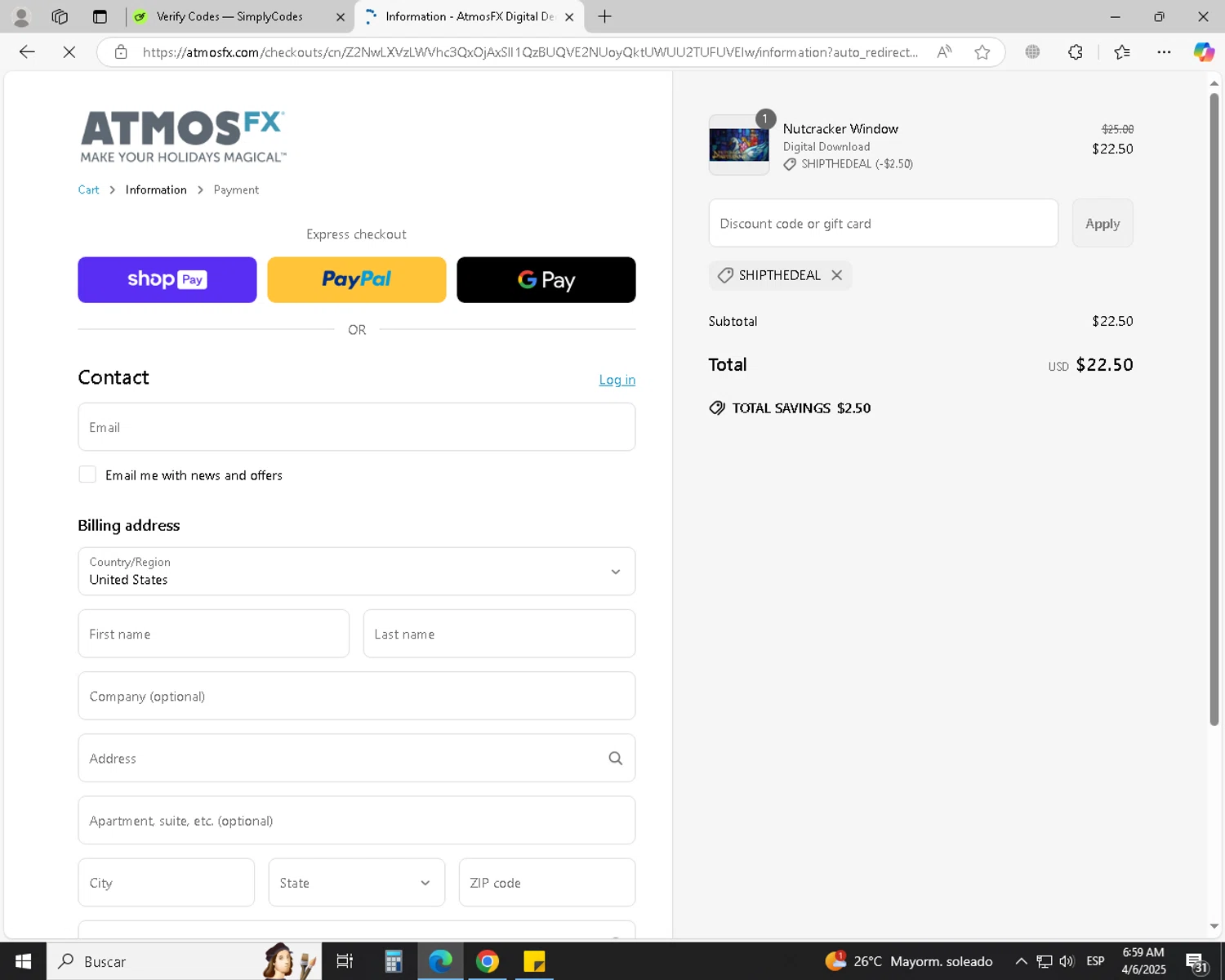Check Email me with news and offers
The image size is (1225, 980).
click(87, 474)
